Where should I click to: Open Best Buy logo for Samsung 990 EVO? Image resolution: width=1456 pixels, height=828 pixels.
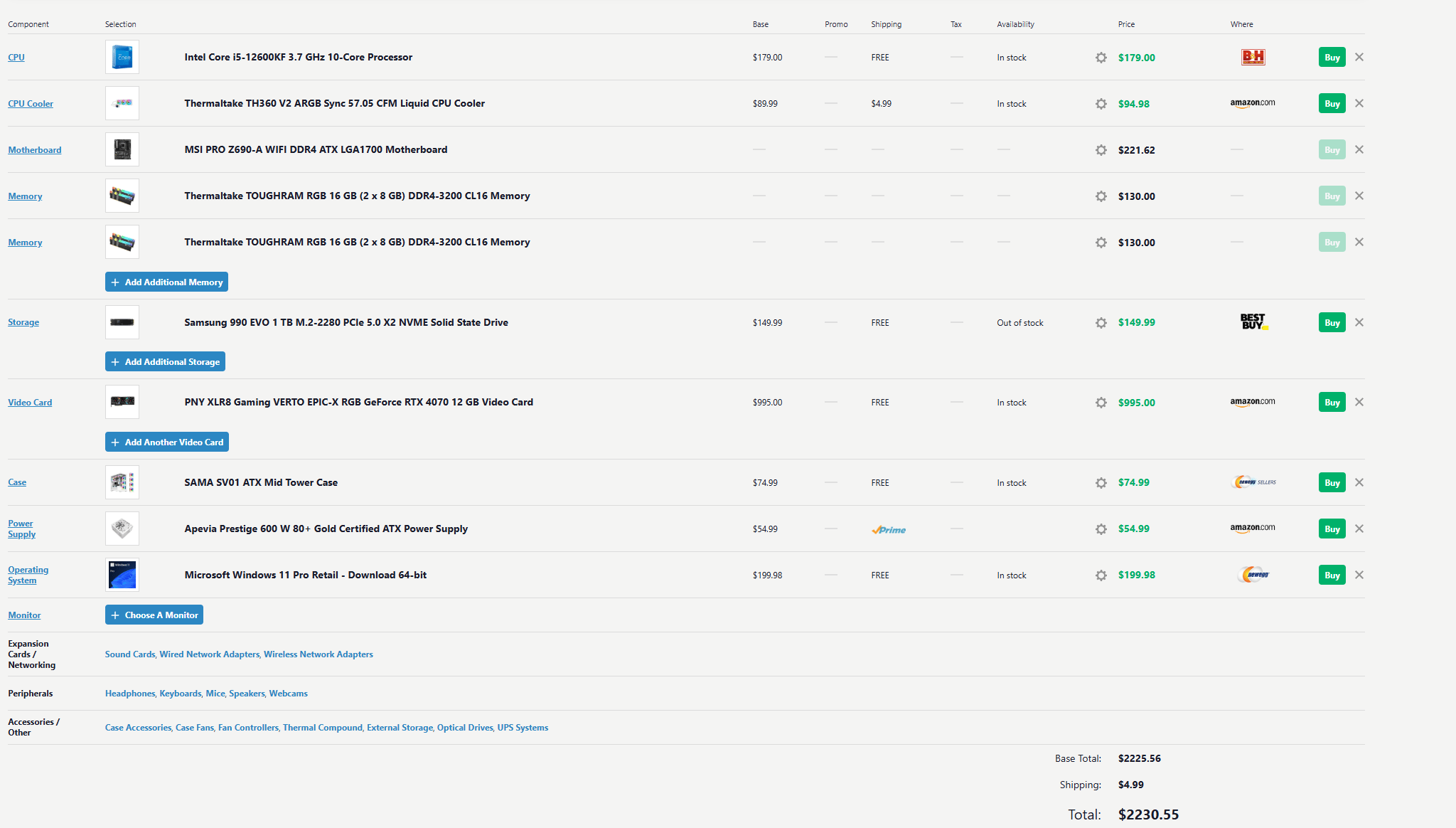[x=1253, y=322]
